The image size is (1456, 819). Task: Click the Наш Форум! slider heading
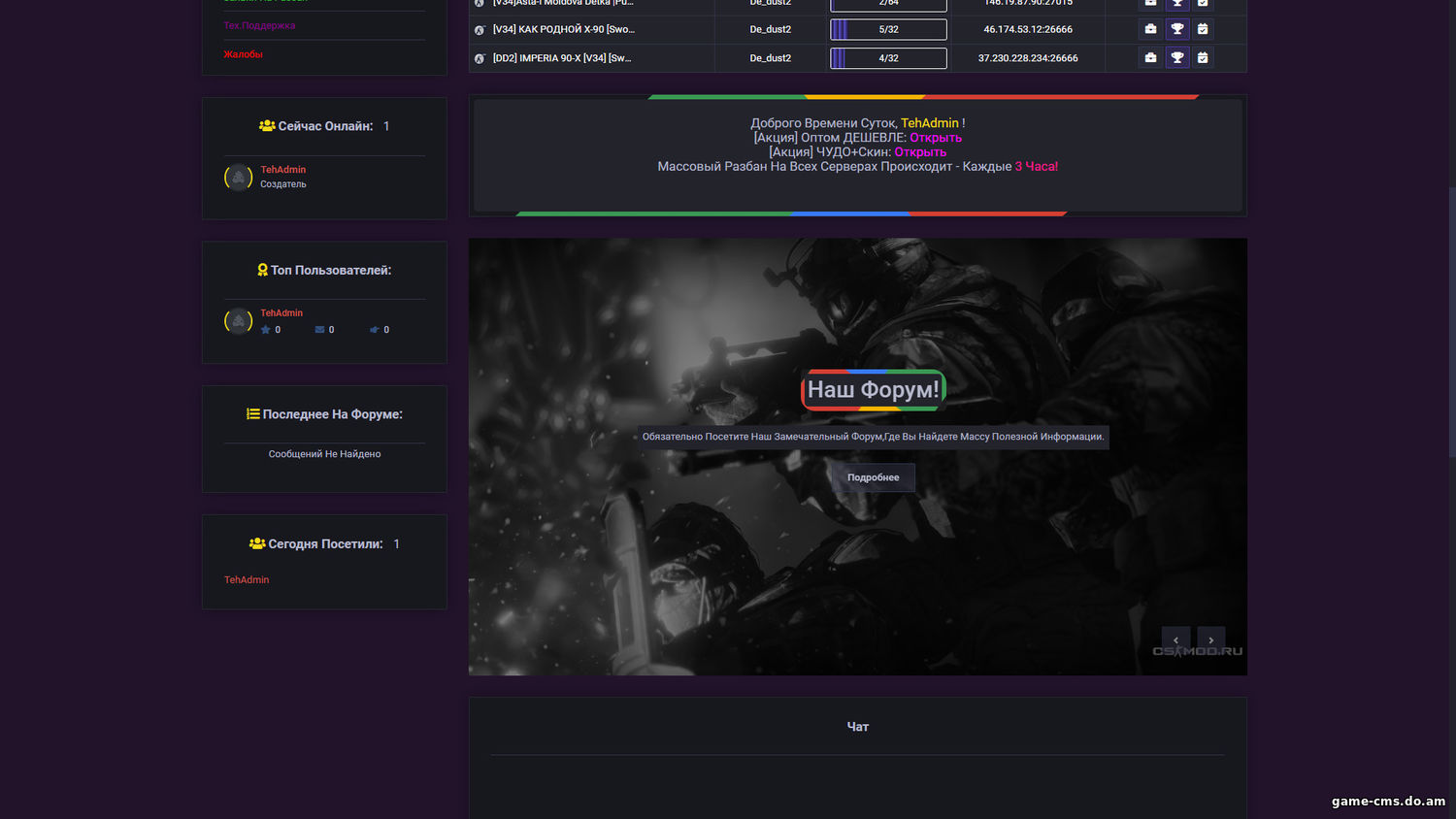tap(874, 390)
